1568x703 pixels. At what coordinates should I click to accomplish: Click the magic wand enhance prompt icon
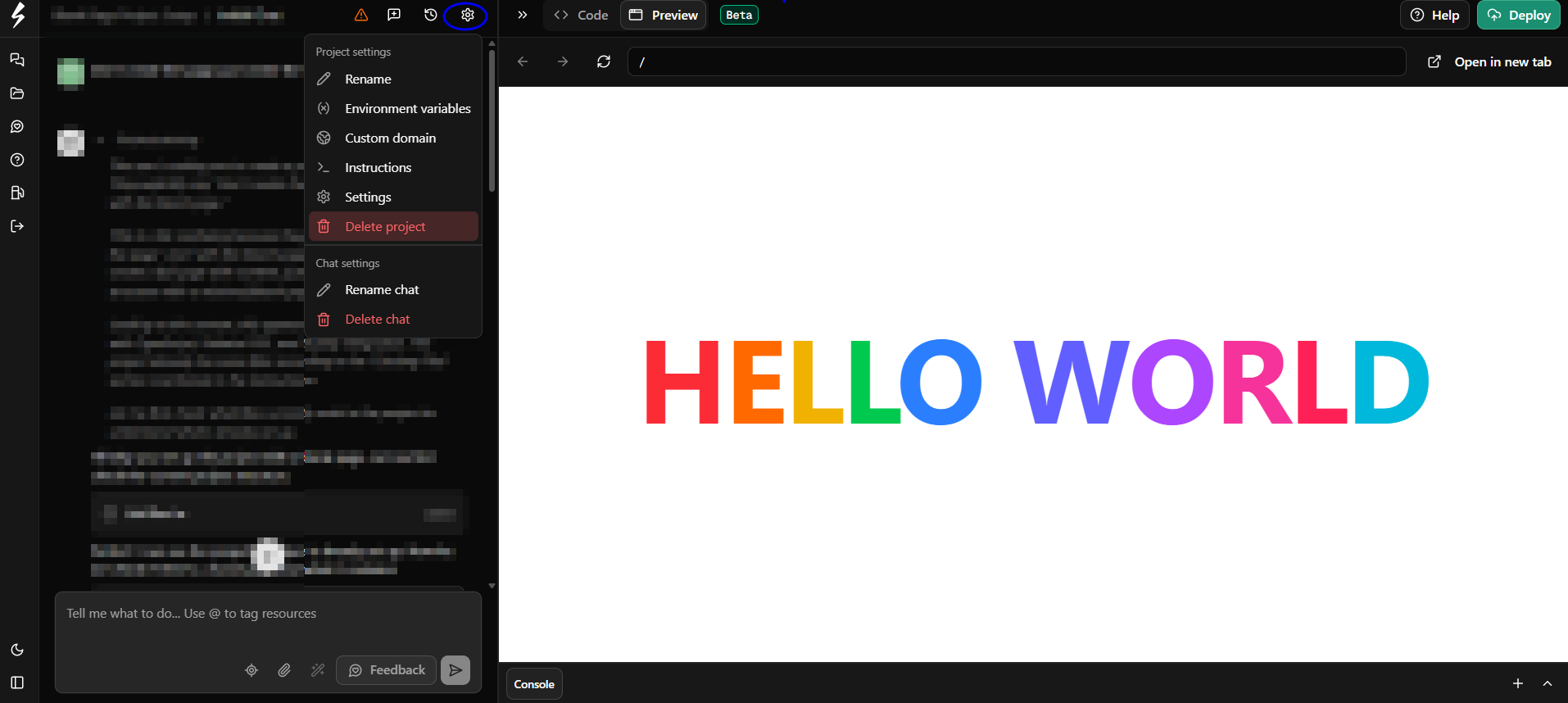[318, 670]
